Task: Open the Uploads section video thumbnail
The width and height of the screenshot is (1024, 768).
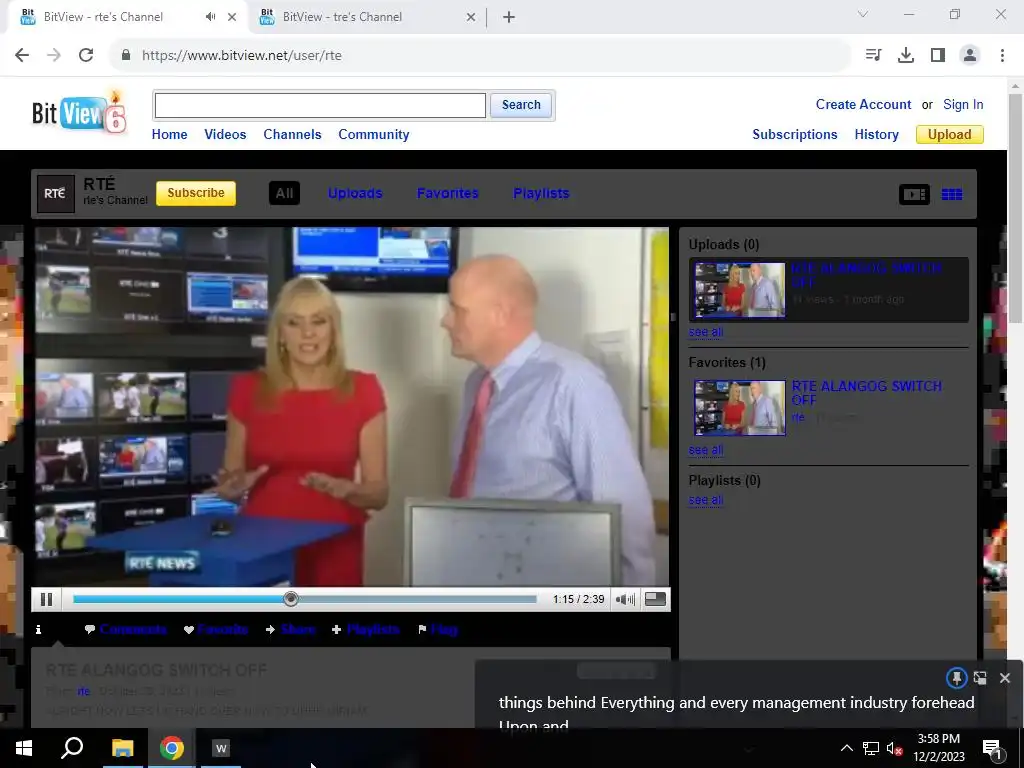Action: (740, 290)
